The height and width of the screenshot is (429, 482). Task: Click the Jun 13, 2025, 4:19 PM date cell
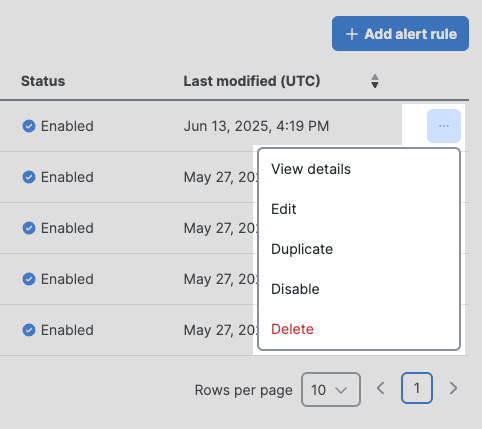[x=256, y=126]
